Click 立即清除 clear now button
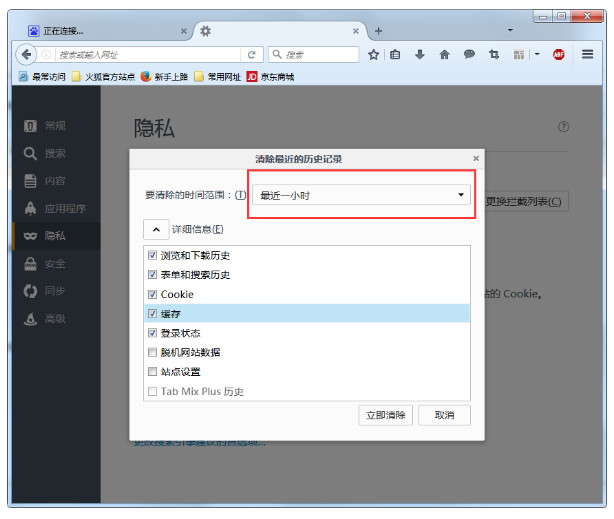 click(x=386, y=415)
